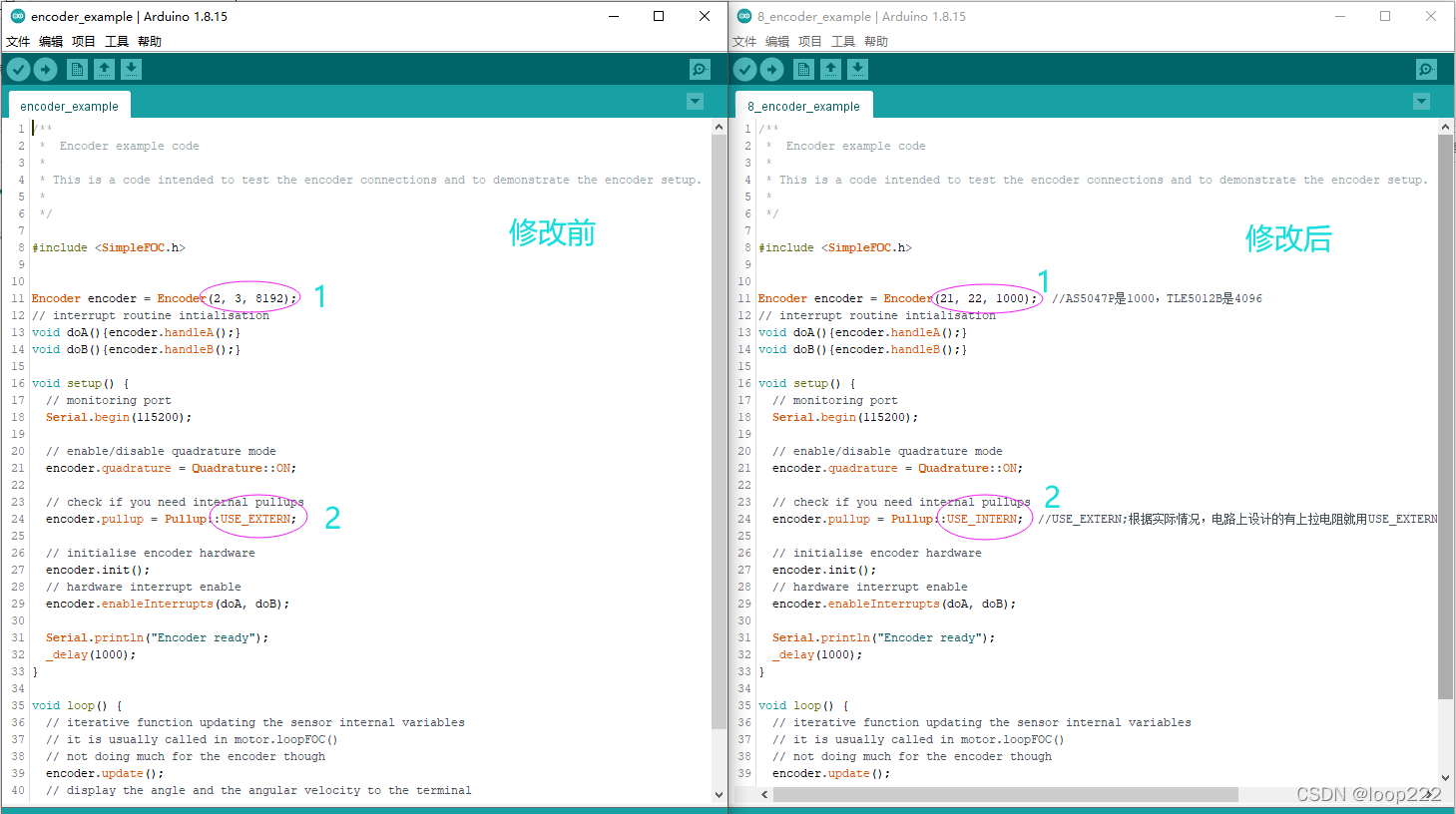
Task: Open 帮助 menu in left window
Action: tap(150, 41)
